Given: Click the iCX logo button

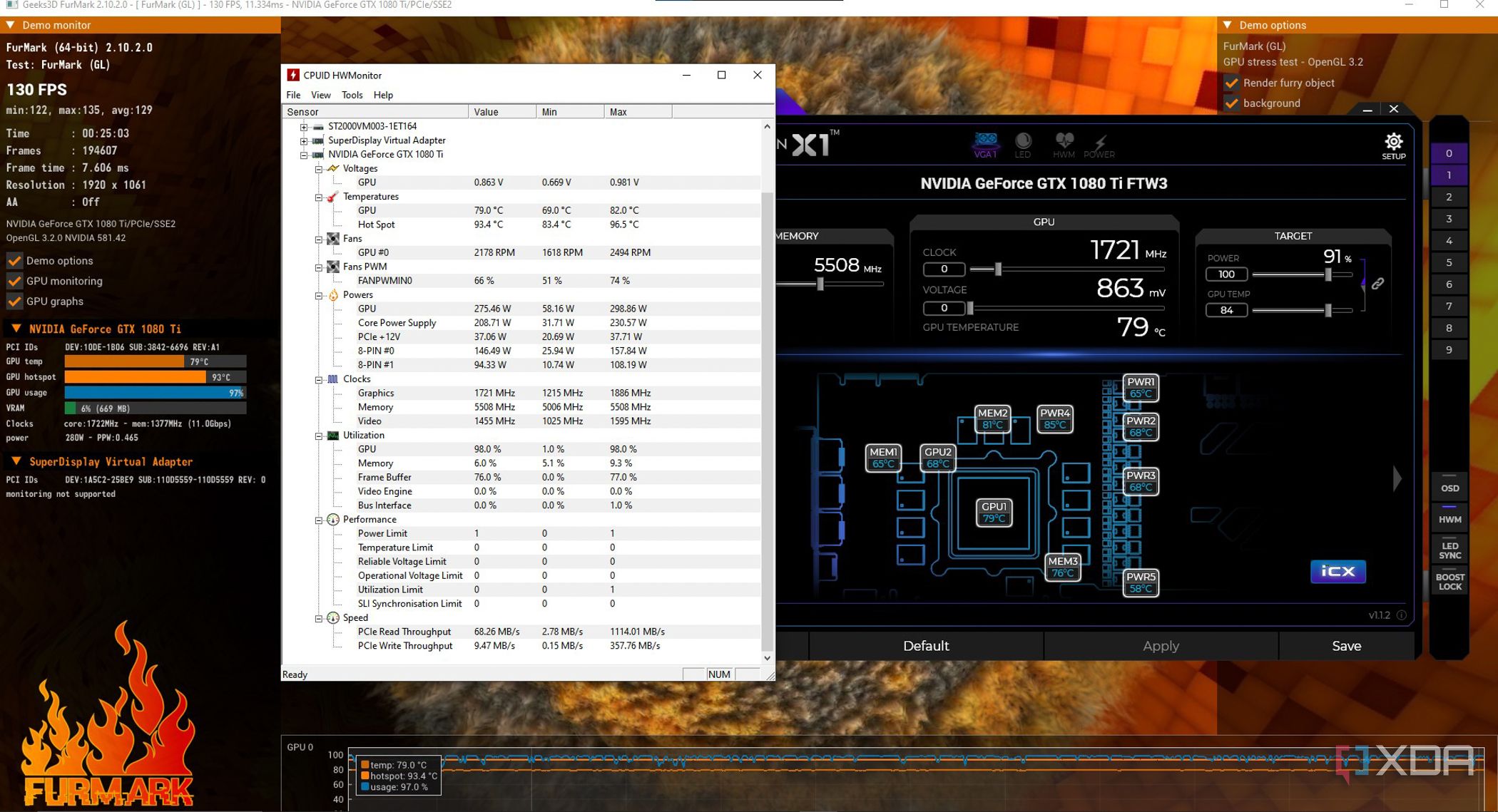Looking at the screenshot, I should pyautogui.click(x=1337, y=571).
